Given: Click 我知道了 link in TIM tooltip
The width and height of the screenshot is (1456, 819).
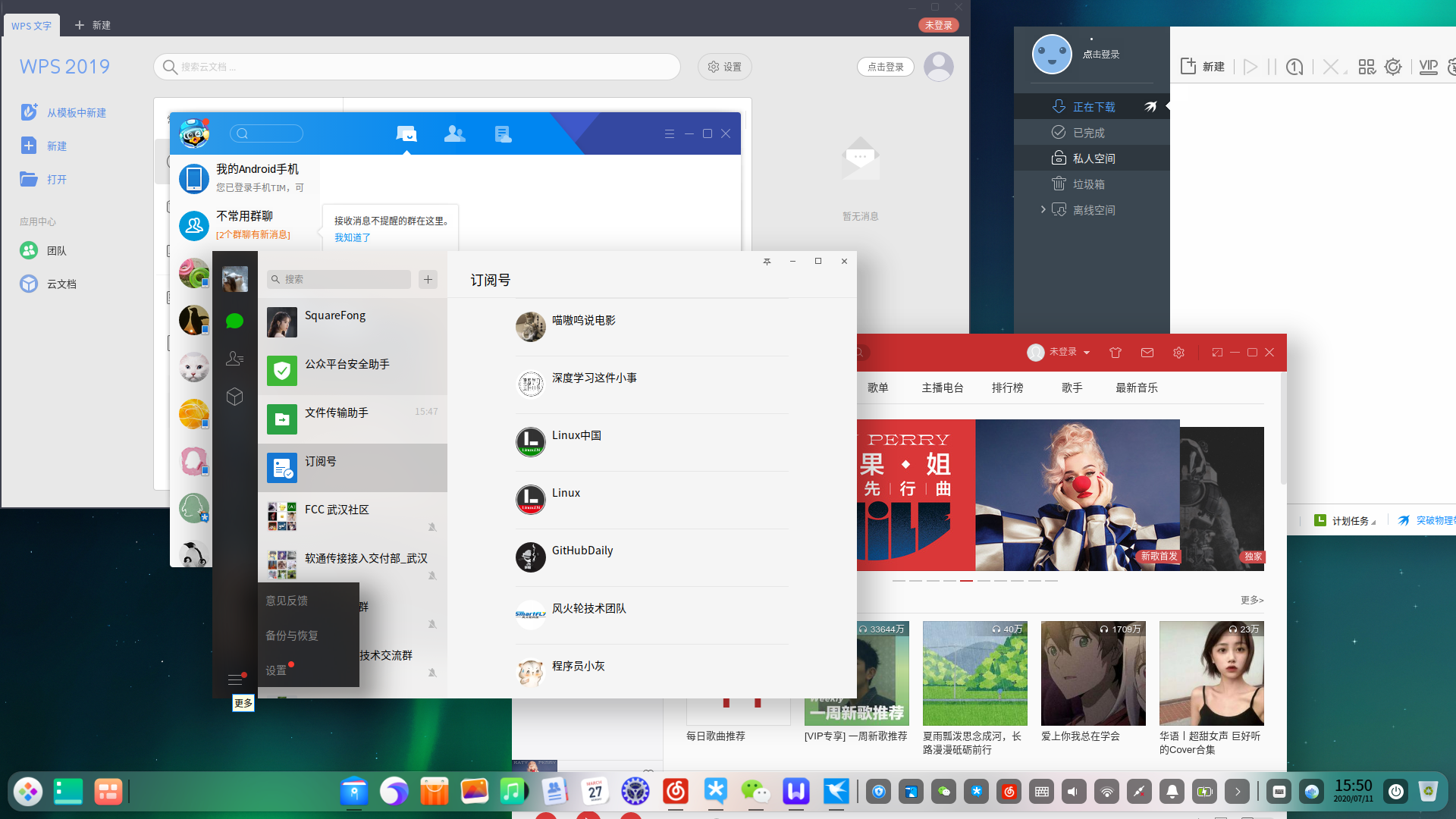Looking at the screenshot, I should click(352, 237).
